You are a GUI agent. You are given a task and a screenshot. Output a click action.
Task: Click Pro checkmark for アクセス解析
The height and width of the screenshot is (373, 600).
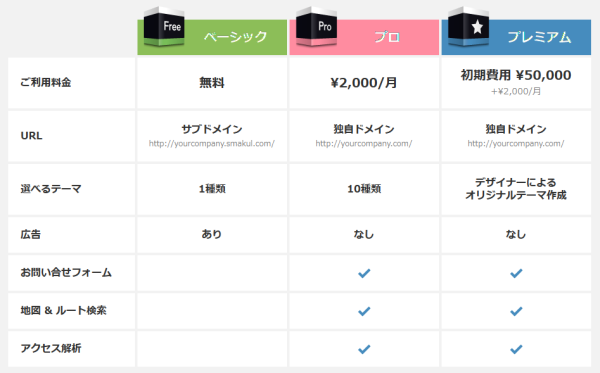(x=364, y=349)
